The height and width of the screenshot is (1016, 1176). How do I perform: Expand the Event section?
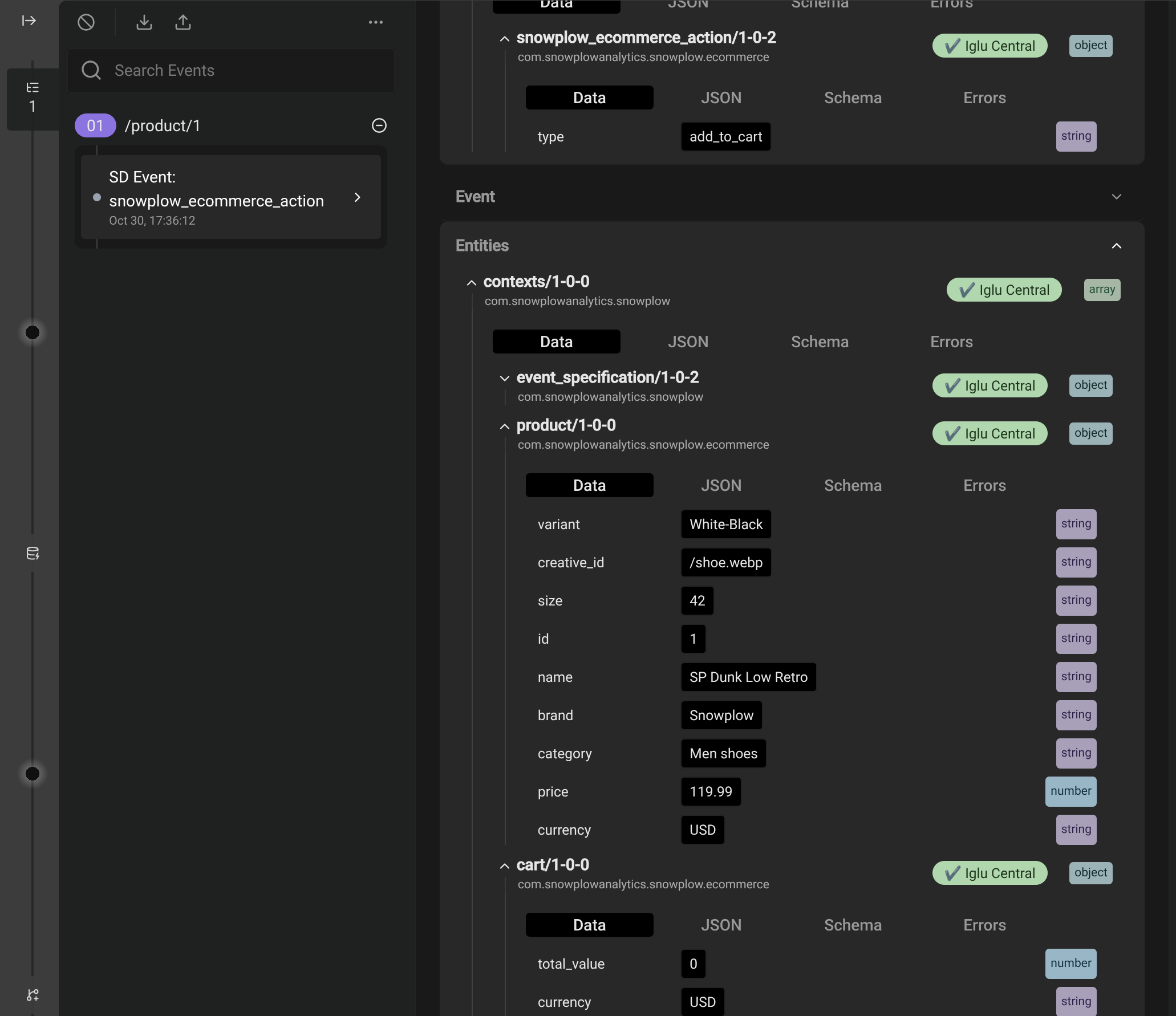tap(1116, 197)
